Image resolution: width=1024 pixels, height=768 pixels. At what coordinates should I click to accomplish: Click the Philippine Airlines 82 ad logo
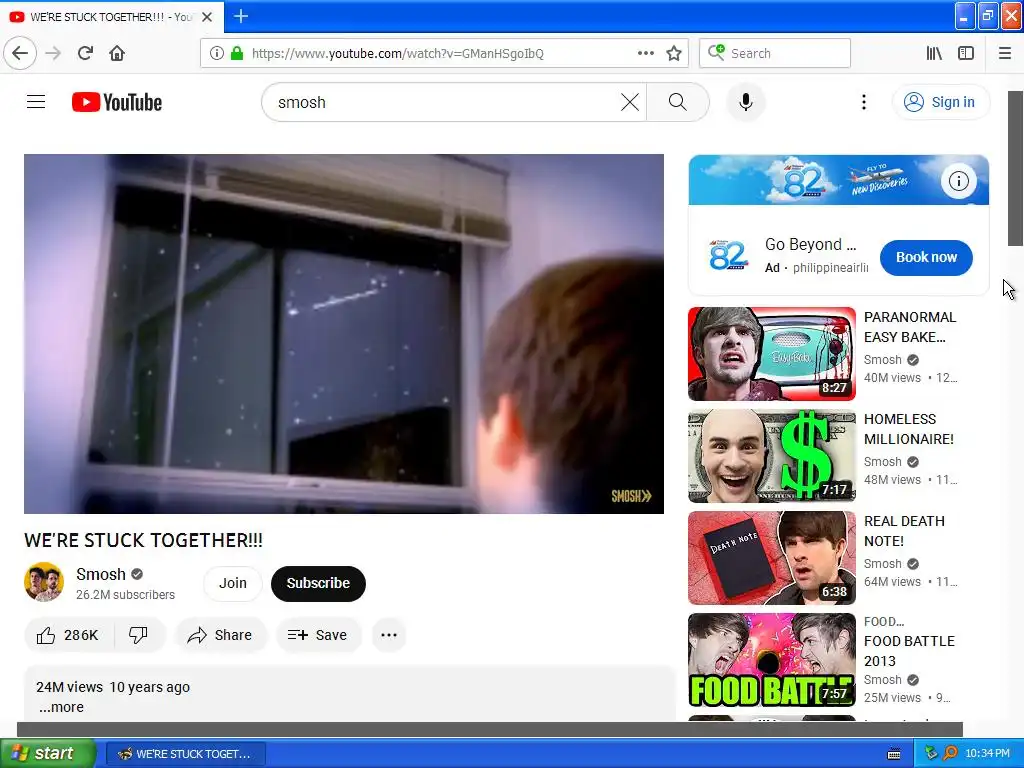click(x=728, y=256)
